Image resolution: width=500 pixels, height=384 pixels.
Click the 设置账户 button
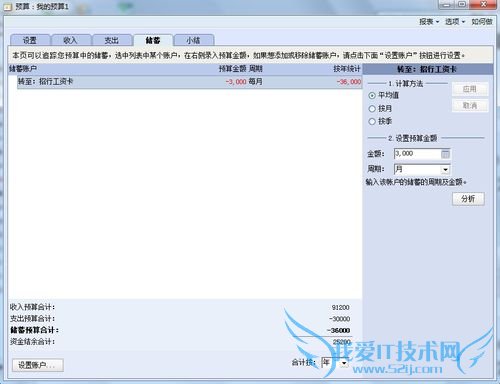coord(38,365)
